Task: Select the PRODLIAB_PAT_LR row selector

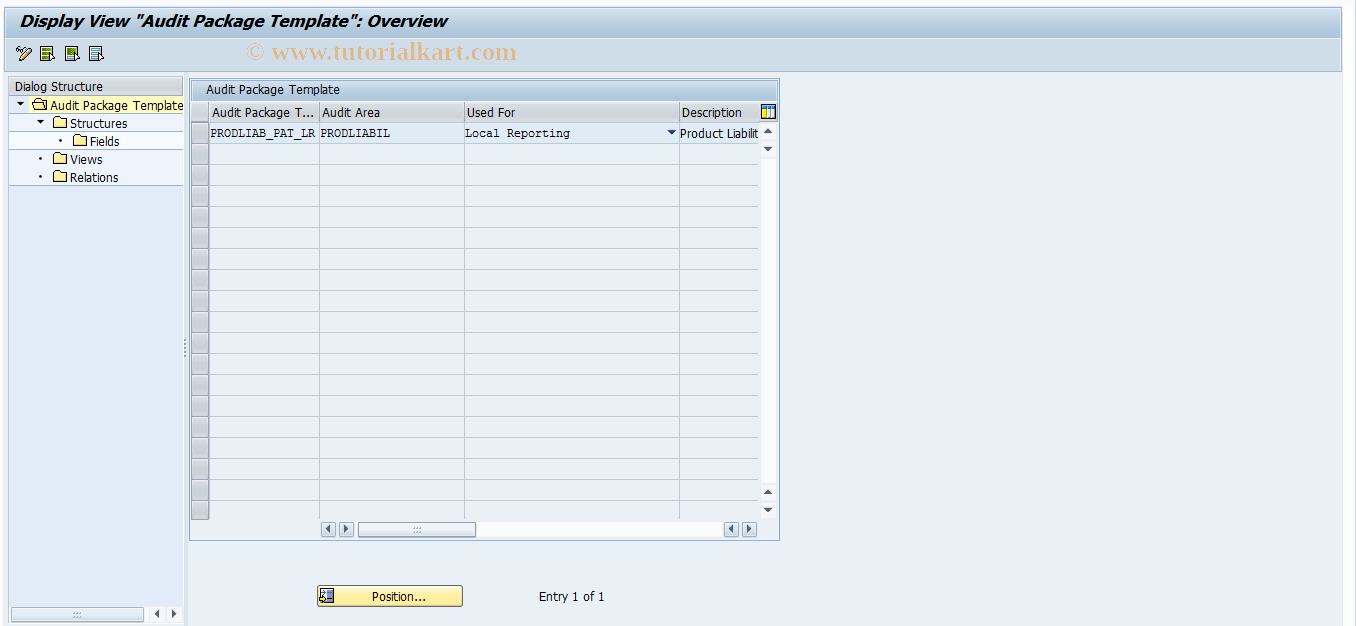Action: (200, 133)
